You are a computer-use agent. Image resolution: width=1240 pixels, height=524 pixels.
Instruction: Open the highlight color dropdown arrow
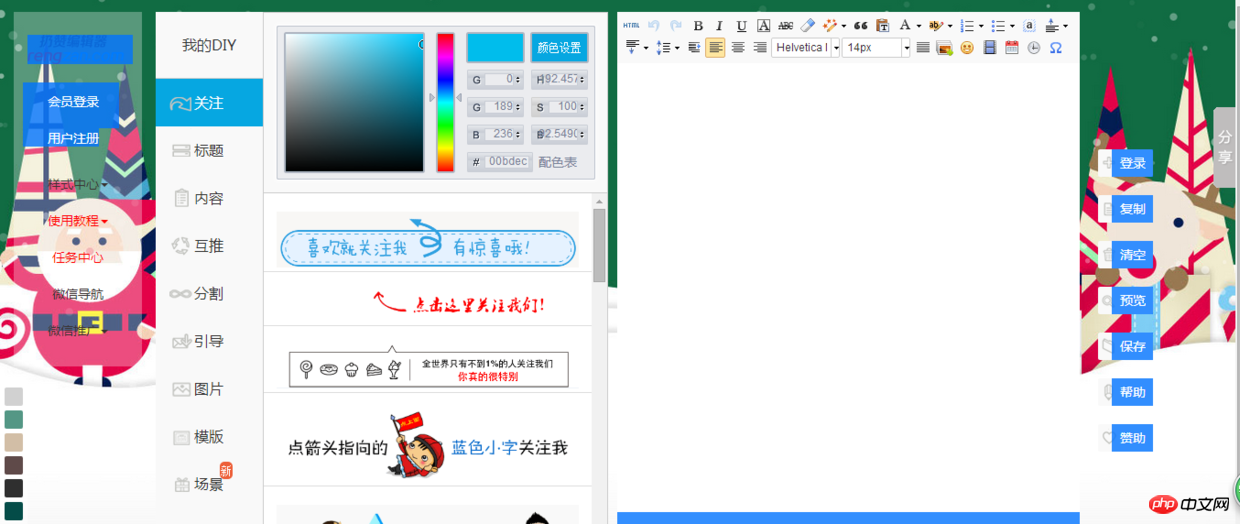click(950, 26)
